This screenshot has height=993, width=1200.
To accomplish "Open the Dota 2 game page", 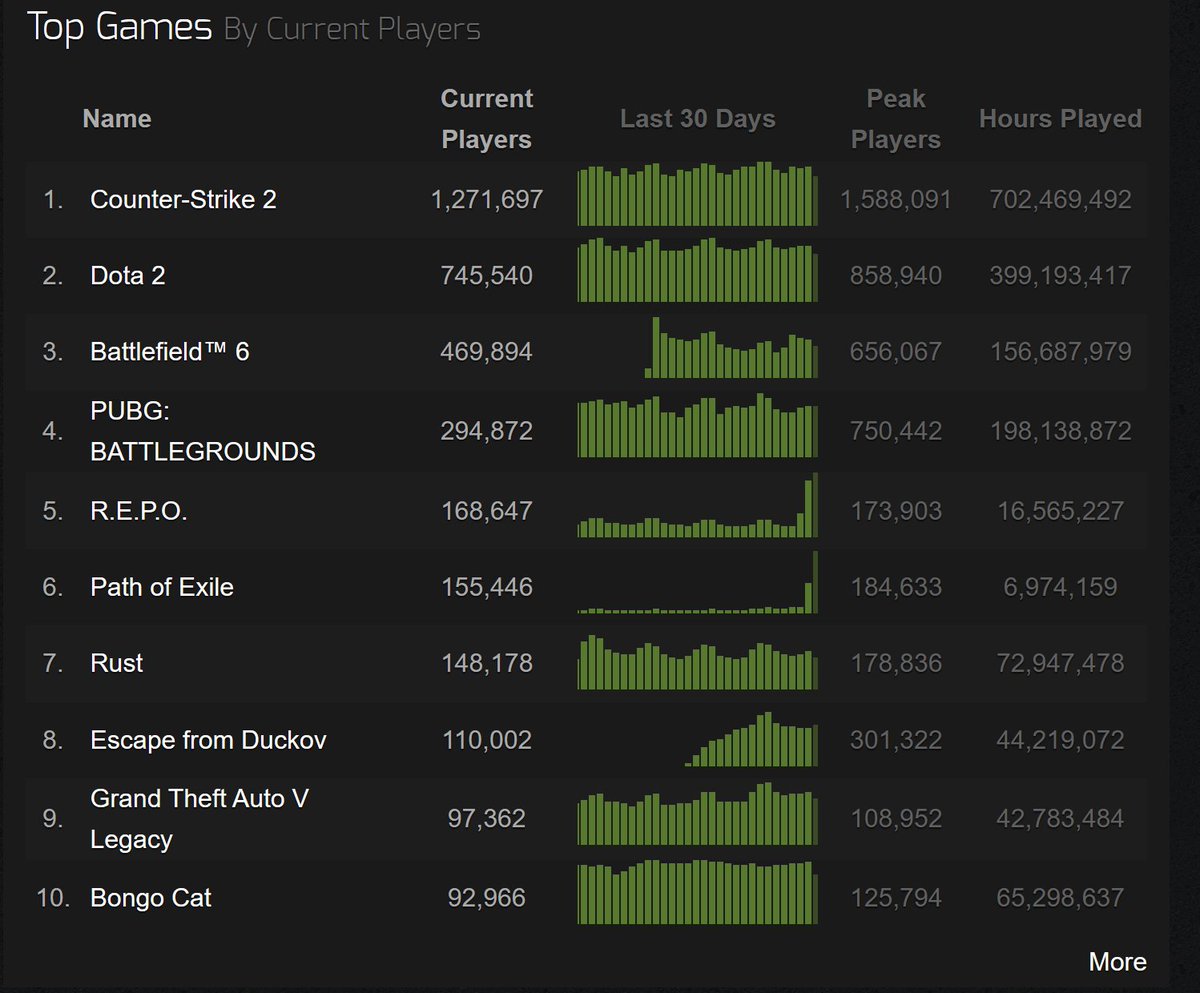I will point(128,275).
